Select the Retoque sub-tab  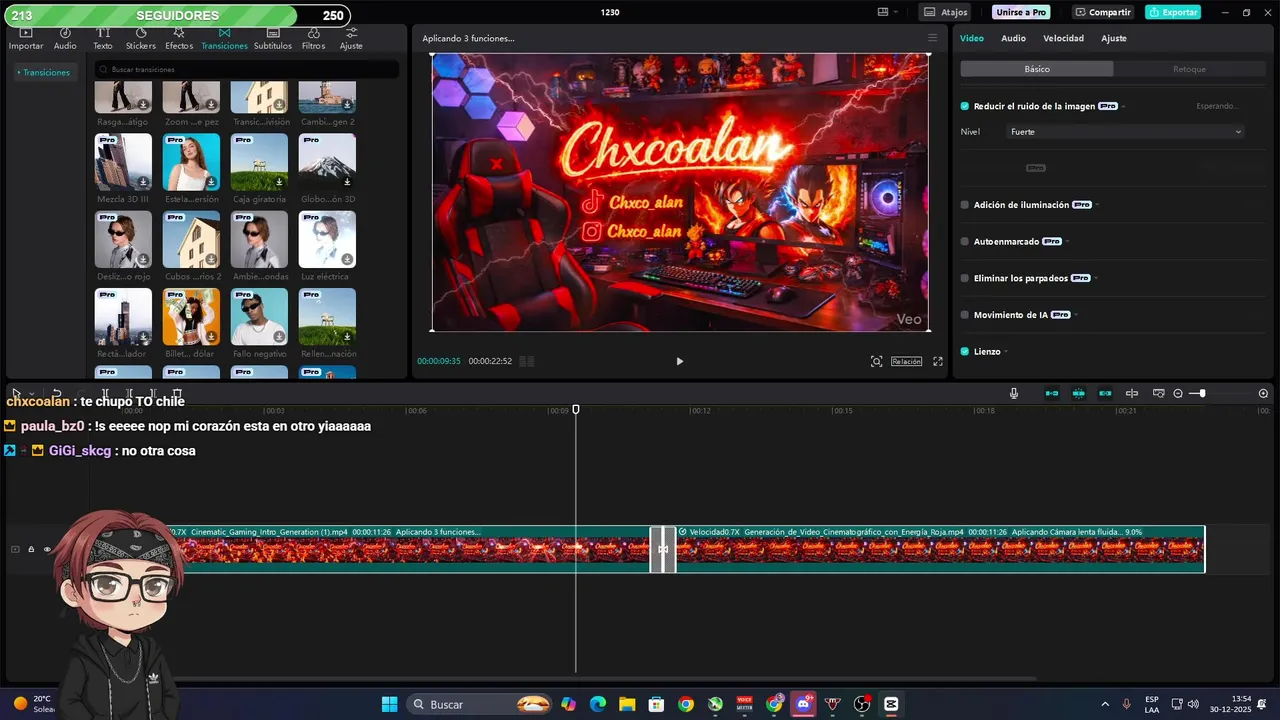point(1189,69)
